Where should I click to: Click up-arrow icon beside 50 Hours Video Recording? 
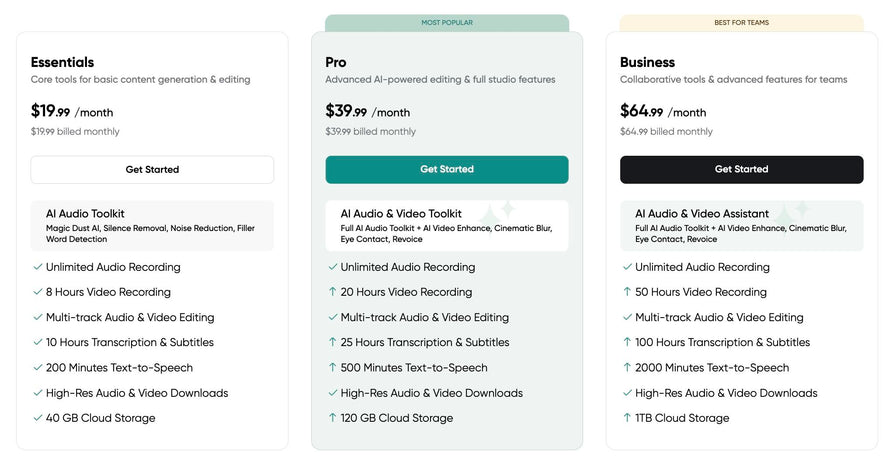(x=627, y=292)
